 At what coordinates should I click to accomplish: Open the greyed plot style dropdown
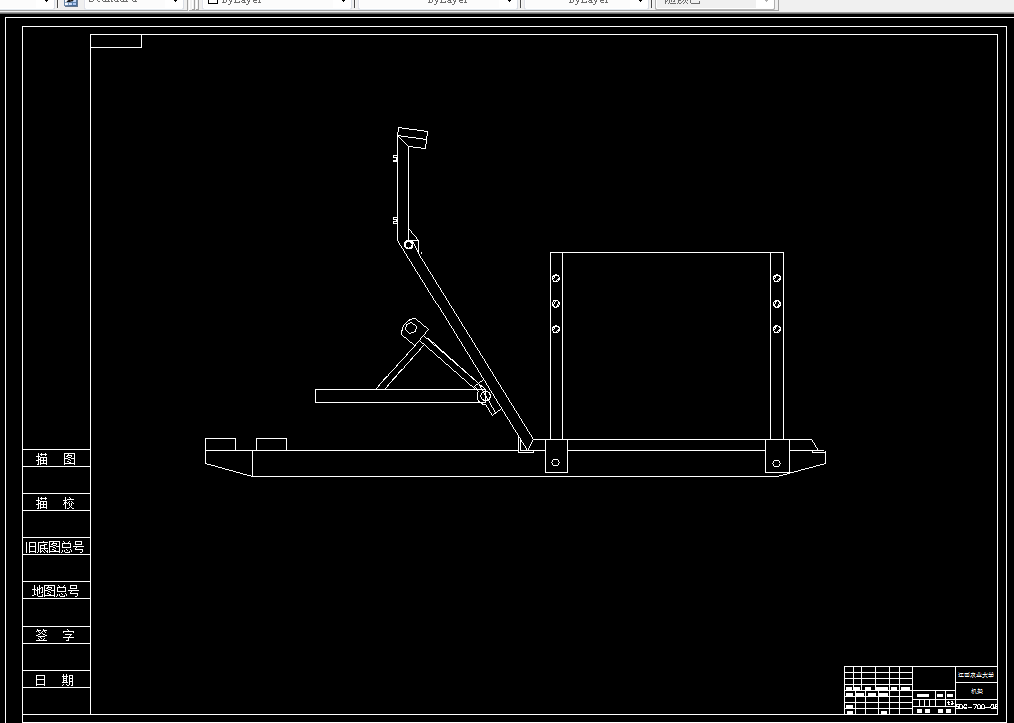click(x=715, y=3)
